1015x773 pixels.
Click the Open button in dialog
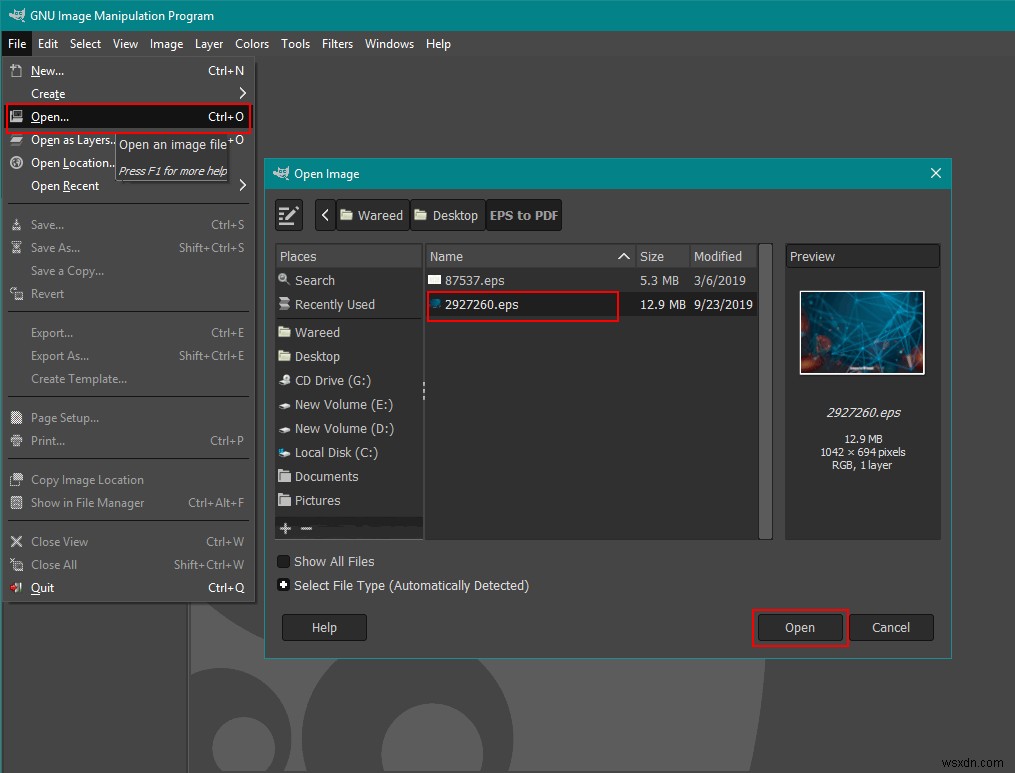[799, 628]
